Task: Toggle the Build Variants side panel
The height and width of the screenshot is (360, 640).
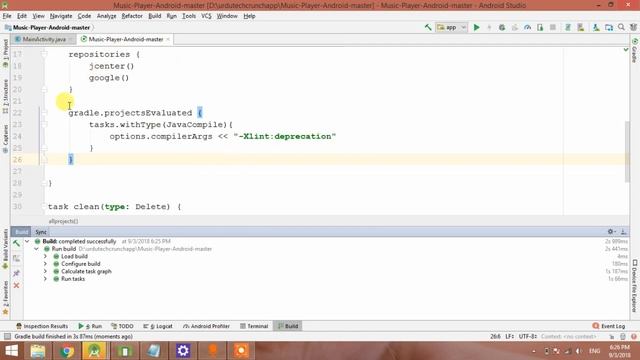Action: point(5,249)
